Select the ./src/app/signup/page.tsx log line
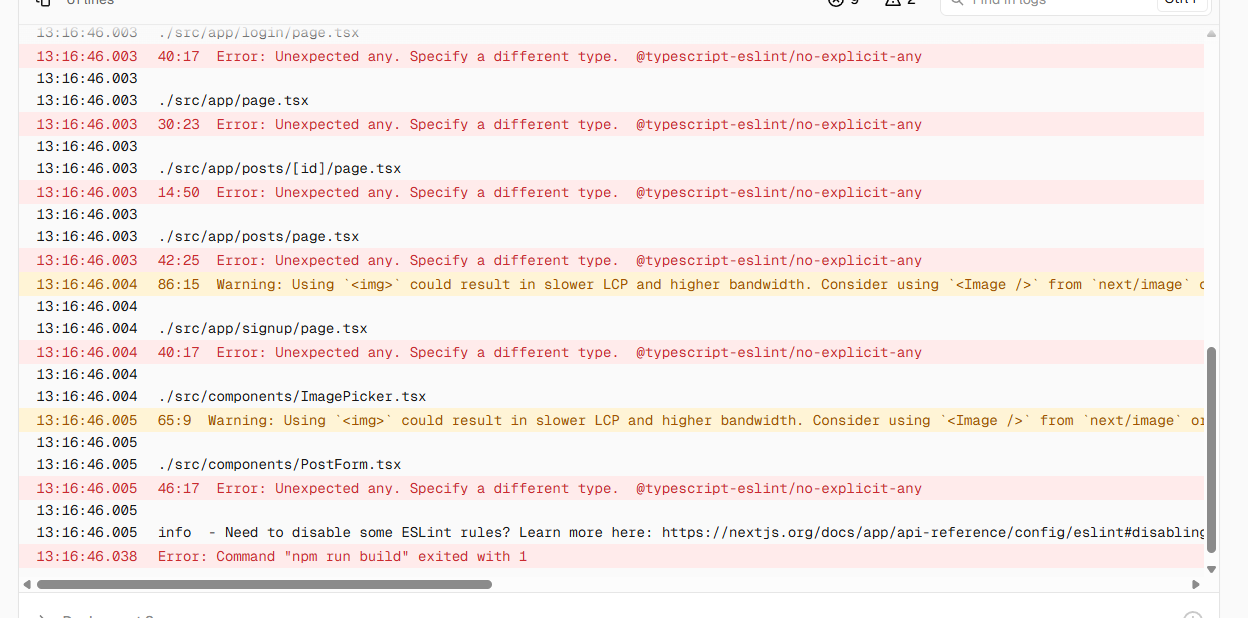This screenshot has width=1248, height=618. [x=263, y=329]
